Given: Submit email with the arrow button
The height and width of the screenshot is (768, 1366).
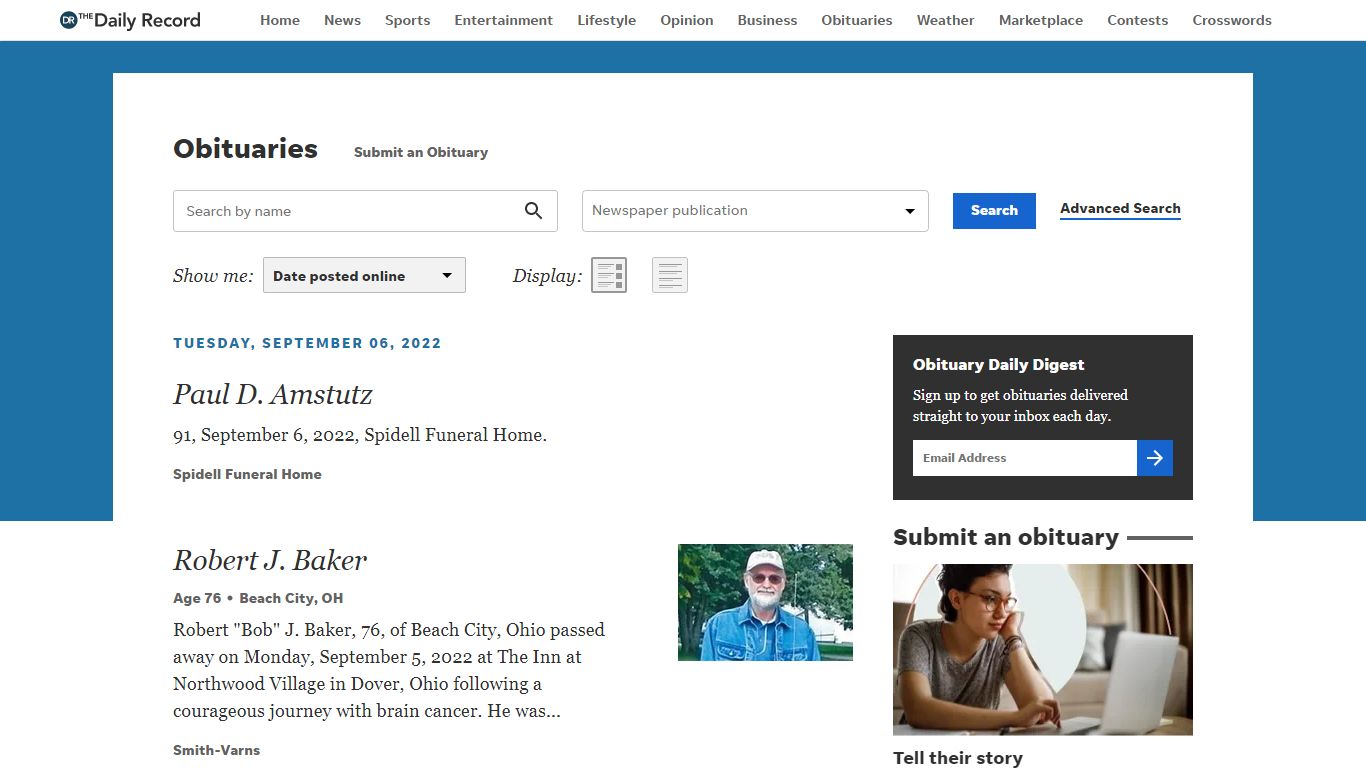Looking at the screenshot, I should coord(1155,458).
